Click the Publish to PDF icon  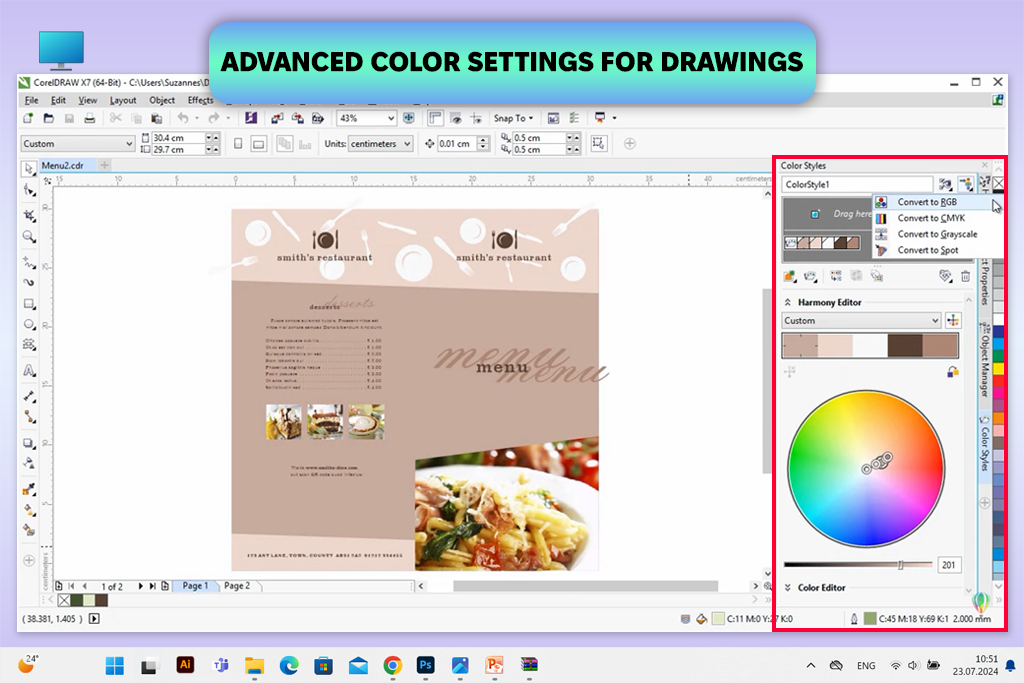point(318,118)
